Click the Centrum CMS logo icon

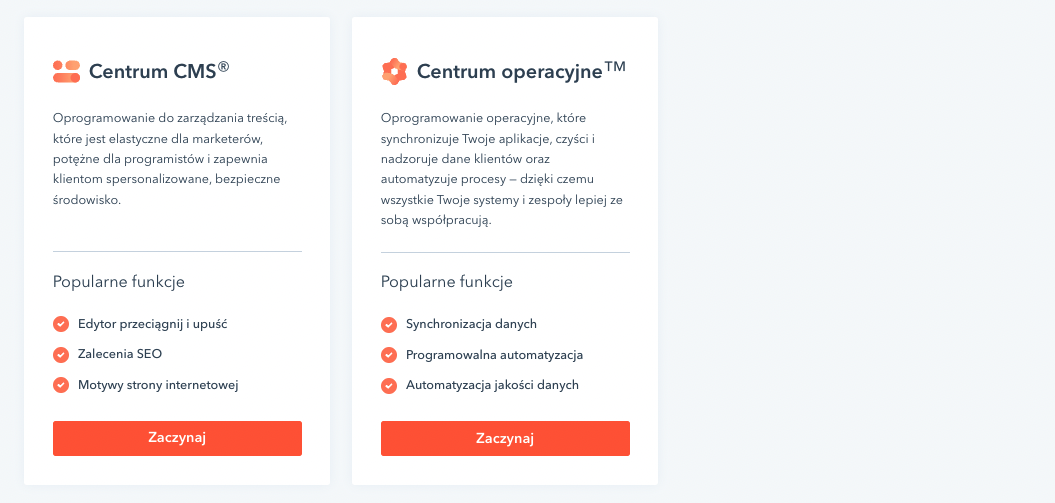point(67,71)
